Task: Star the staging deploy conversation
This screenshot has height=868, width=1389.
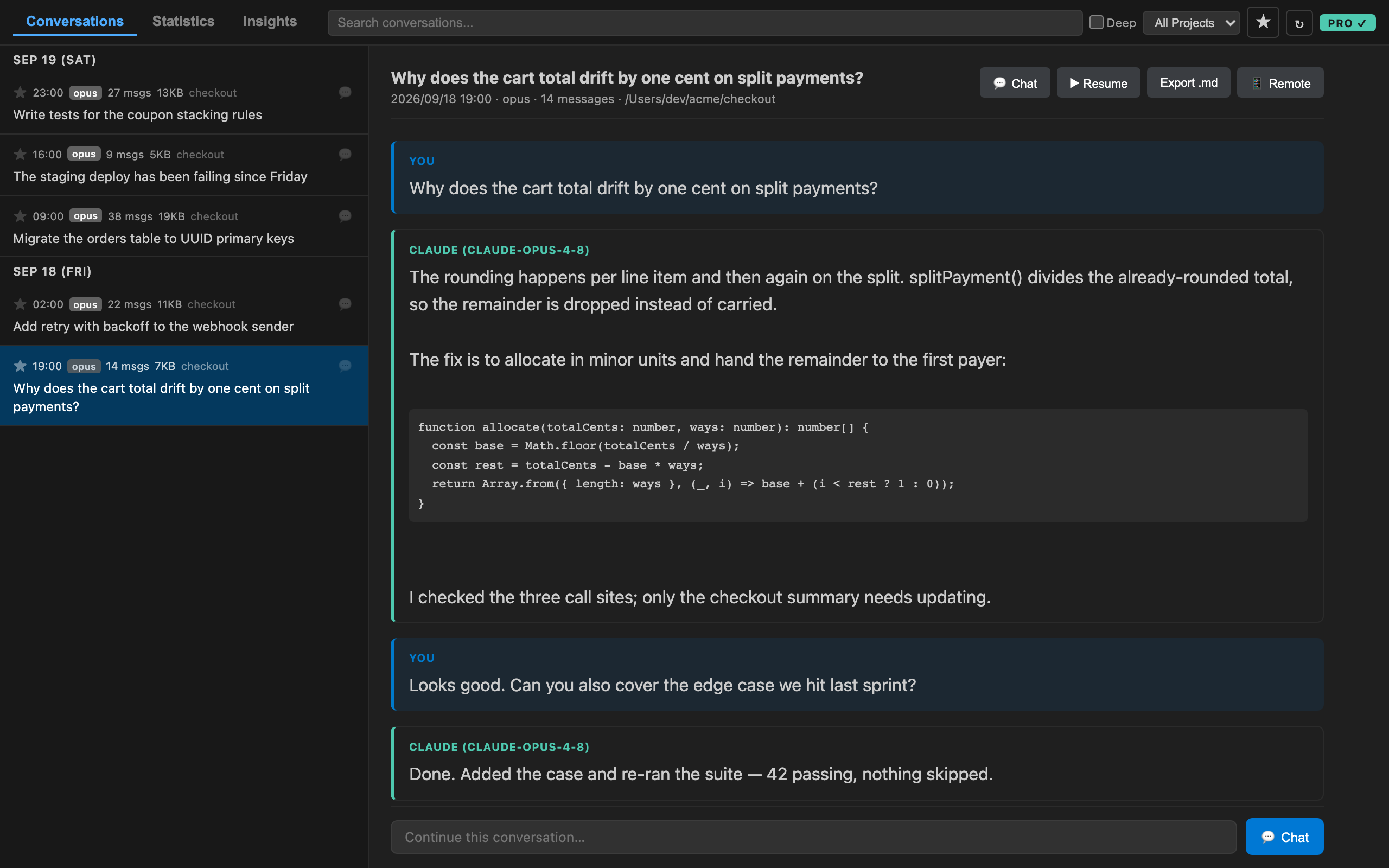Action: pos(20,154)
